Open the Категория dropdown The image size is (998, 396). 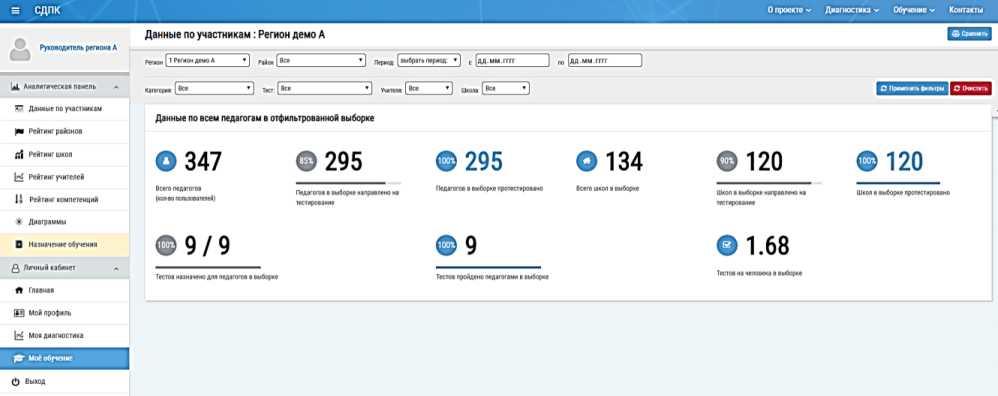click(x=214, y=88)
